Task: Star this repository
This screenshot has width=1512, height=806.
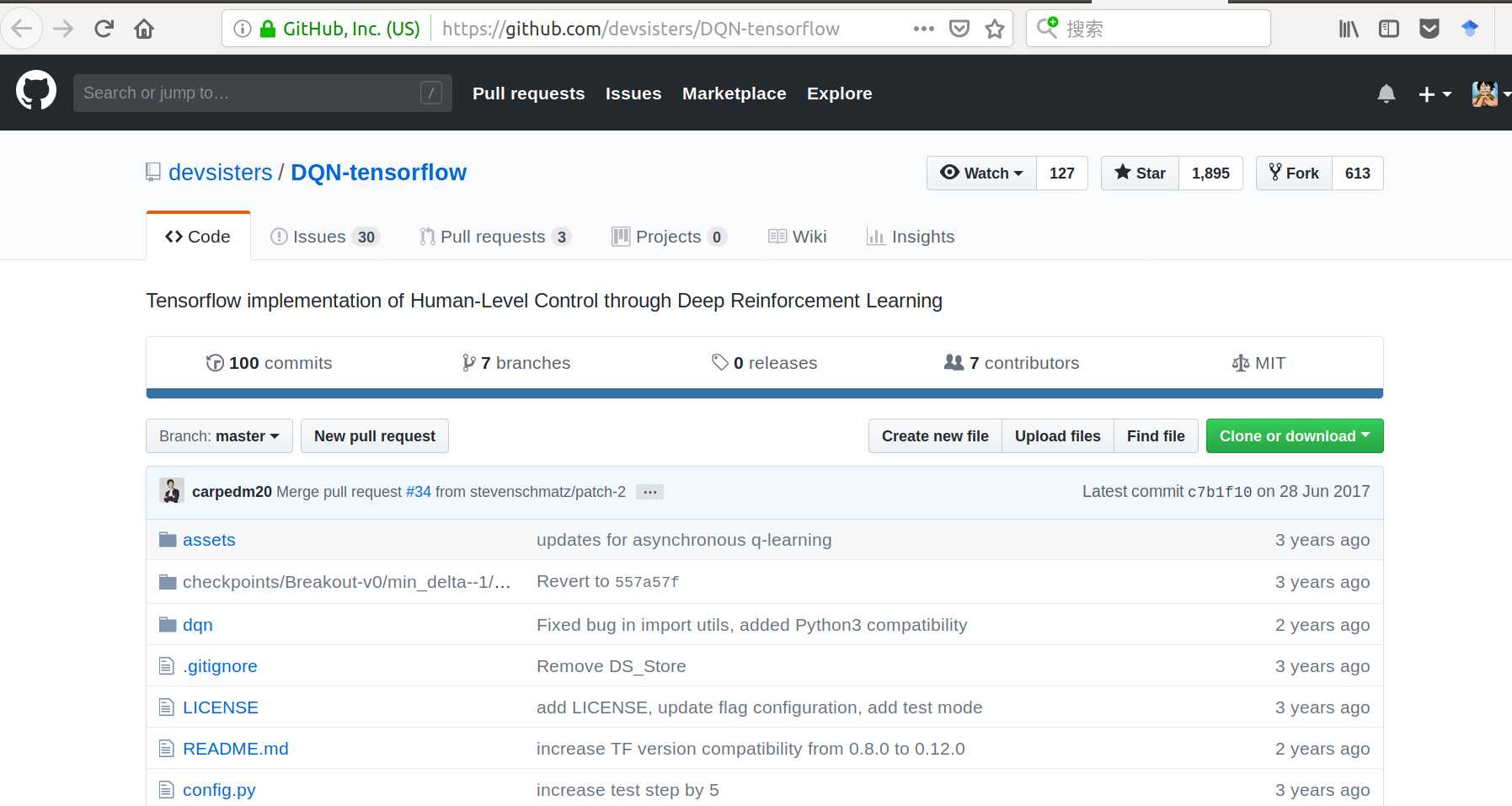Action: pos(1141,173)
